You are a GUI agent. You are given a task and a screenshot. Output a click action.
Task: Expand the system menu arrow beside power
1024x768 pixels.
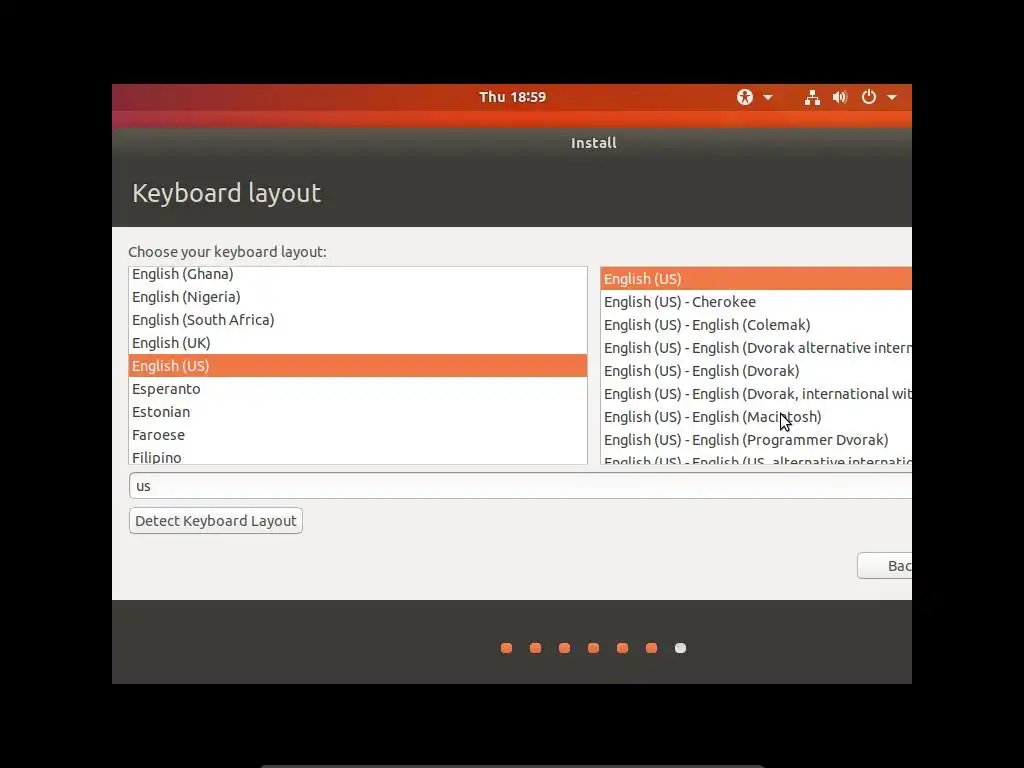(x=891, y=98)
